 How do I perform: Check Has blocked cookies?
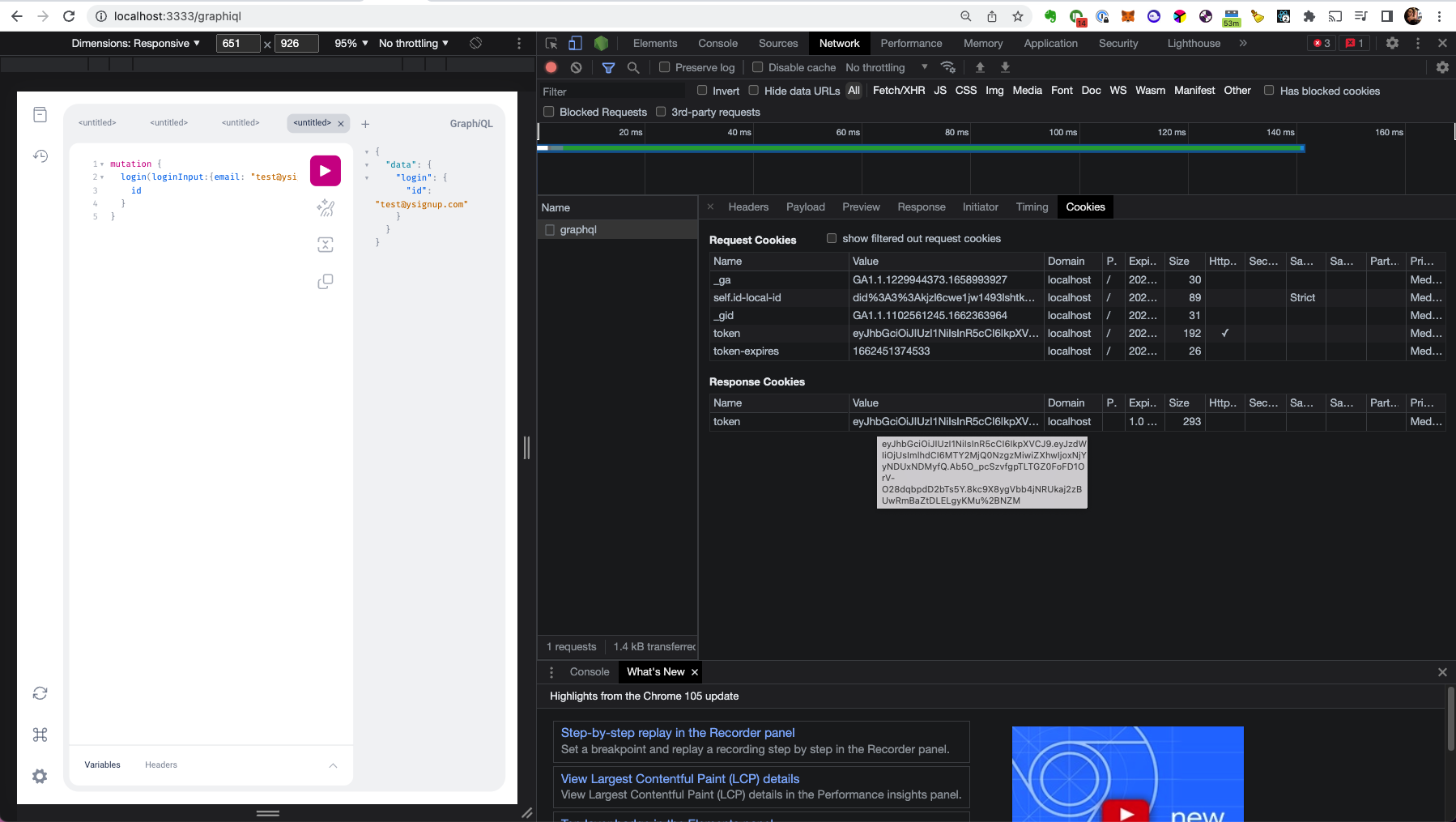click(1269, 91)
